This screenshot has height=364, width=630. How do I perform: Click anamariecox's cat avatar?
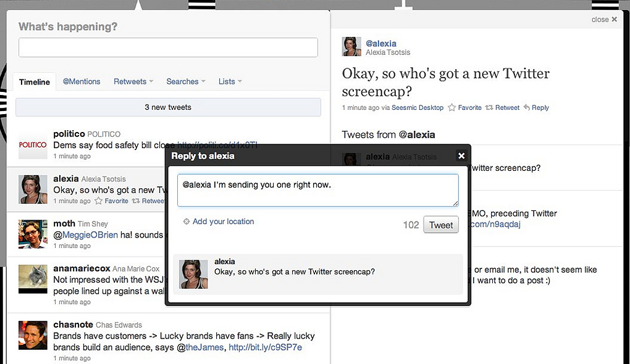(33, 279)
